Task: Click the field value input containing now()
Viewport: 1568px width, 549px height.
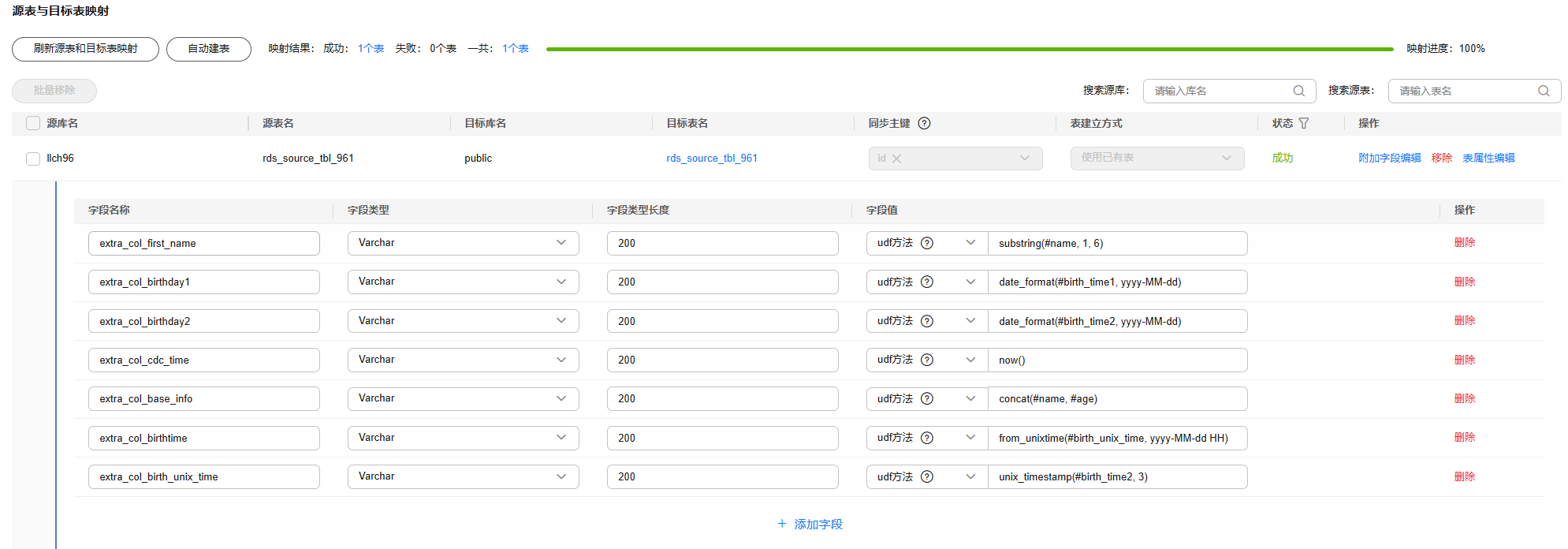Action: pos(1117,360)
